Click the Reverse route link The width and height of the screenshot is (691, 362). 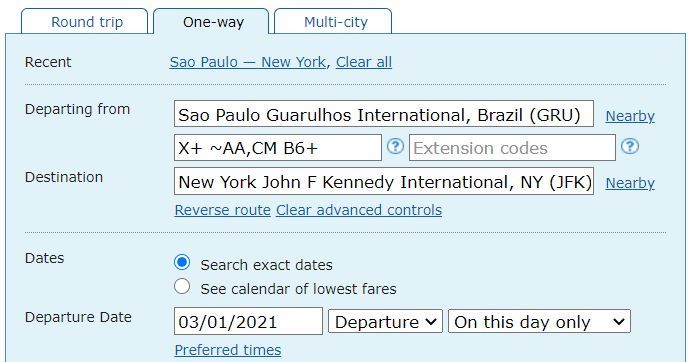(223, 210)
